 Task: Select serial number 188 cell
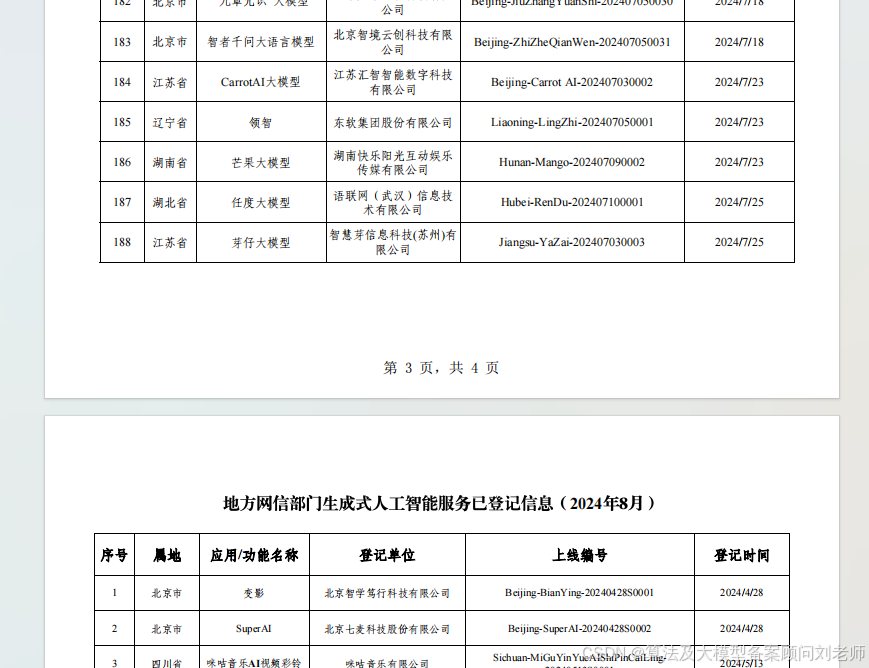[122, 242]
